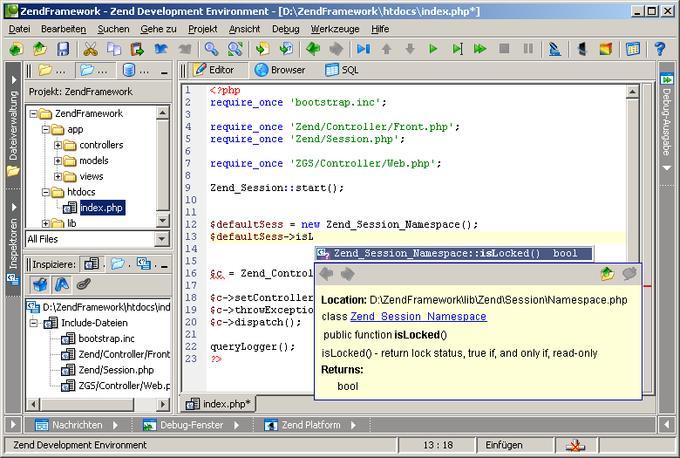Select index.php in project tree
This screenshot has width=680, height=458.
pos(101,208)
